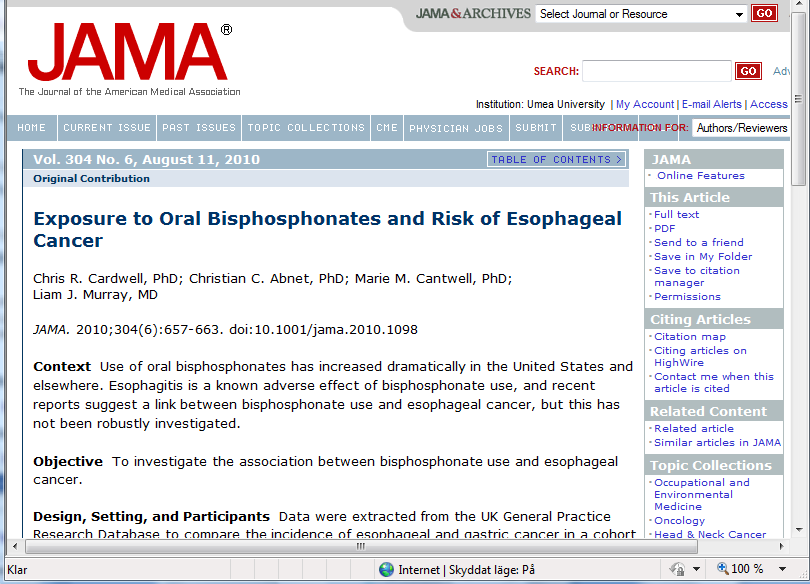The height and width of the screenshot is (584, 810).
Task: Click author name 'Marie M. Cantwell, PhD'
Action: [x=431, y=278]
